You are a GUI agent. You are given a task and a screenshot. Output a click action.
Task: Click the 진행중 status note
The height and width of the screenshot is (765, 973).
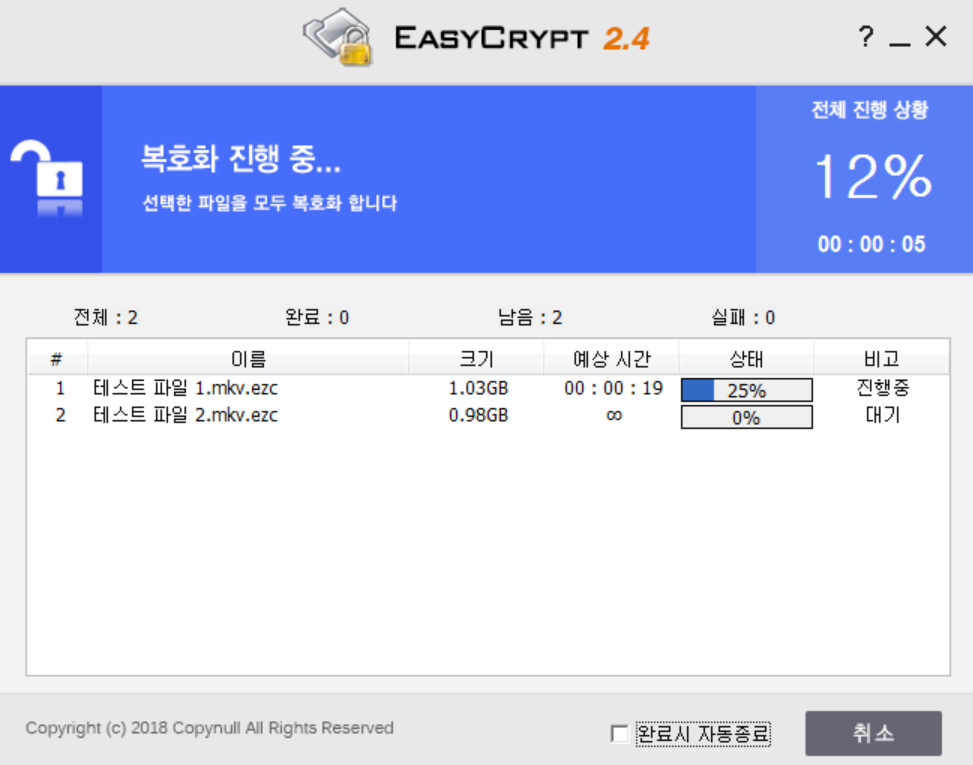[882, 388]
